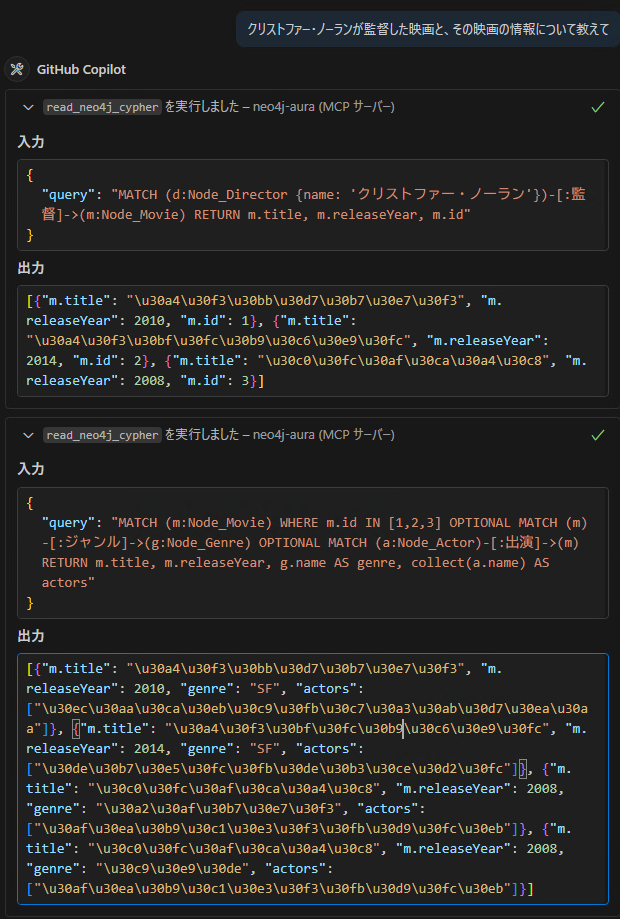Focus the second output block with genre data
This screenshot has width=620, height=919.
[313, 779]
